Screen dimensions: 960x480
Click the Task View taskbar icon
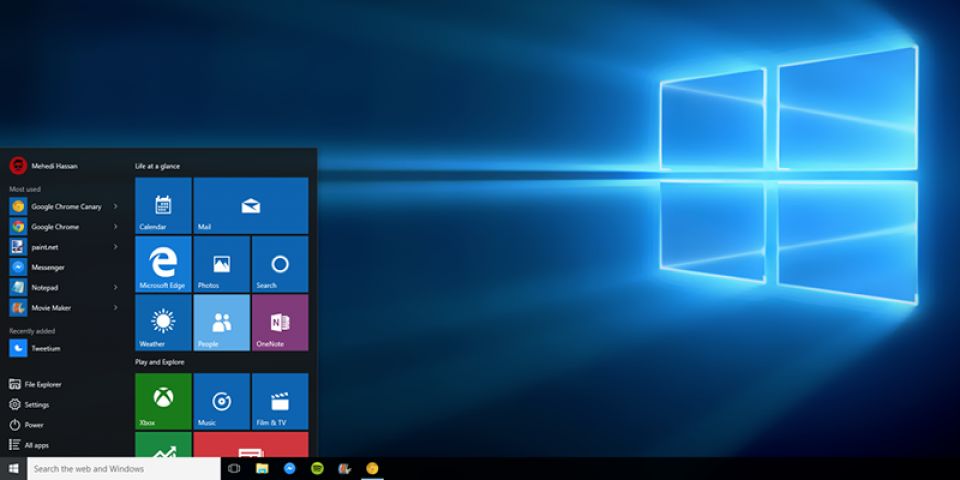coord(234,468)
